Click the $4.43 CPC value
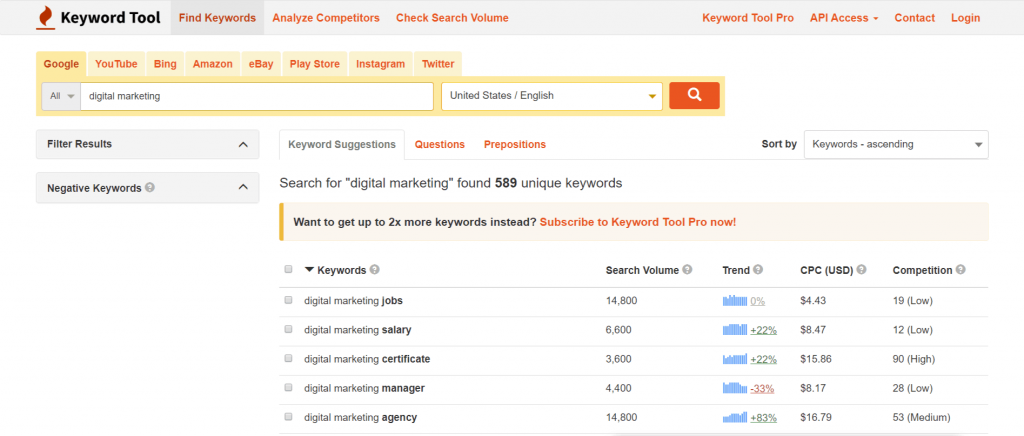This screenshot has height=436, width=1024. coord(813,301)
